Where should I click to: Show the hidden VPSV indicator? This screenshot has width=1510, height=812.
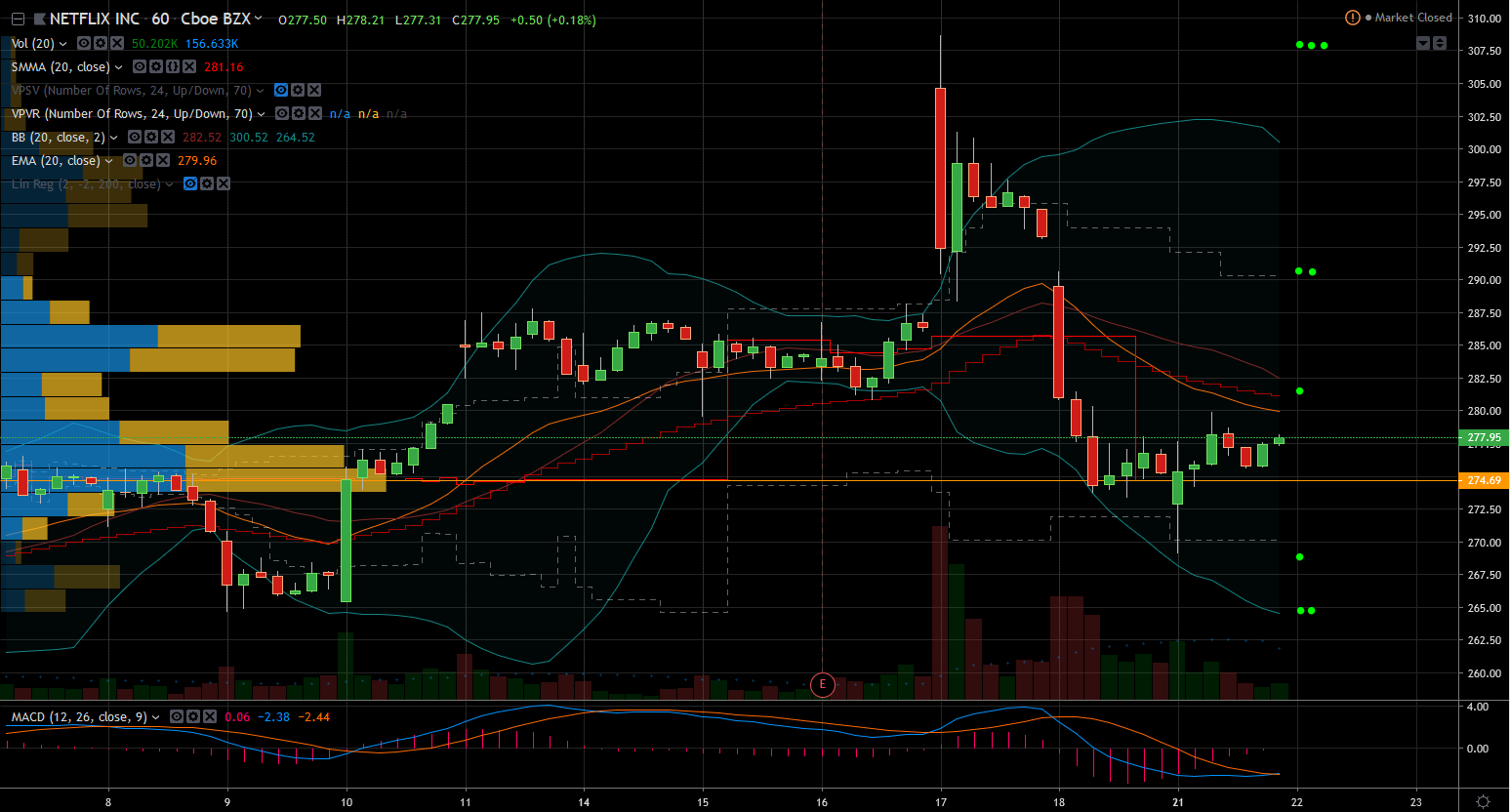coord(281,91)
